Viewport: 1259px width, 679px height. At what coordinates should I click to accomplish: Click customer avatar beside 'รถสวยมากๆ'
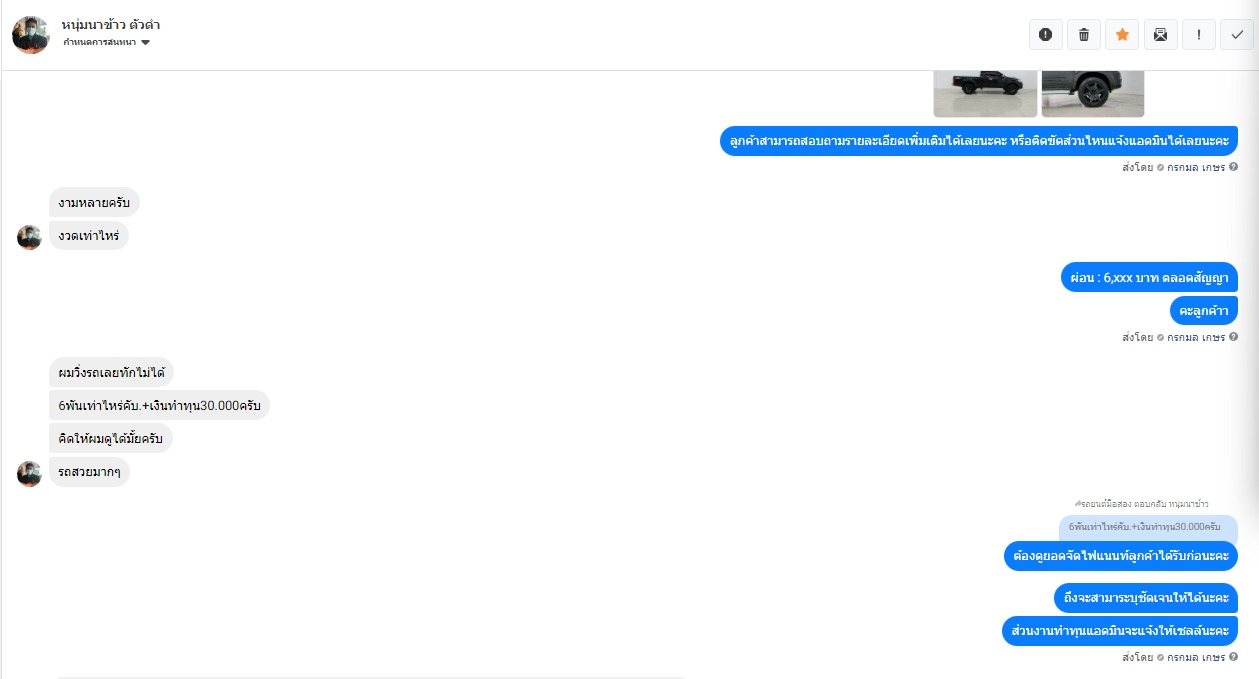click(29, 473)
